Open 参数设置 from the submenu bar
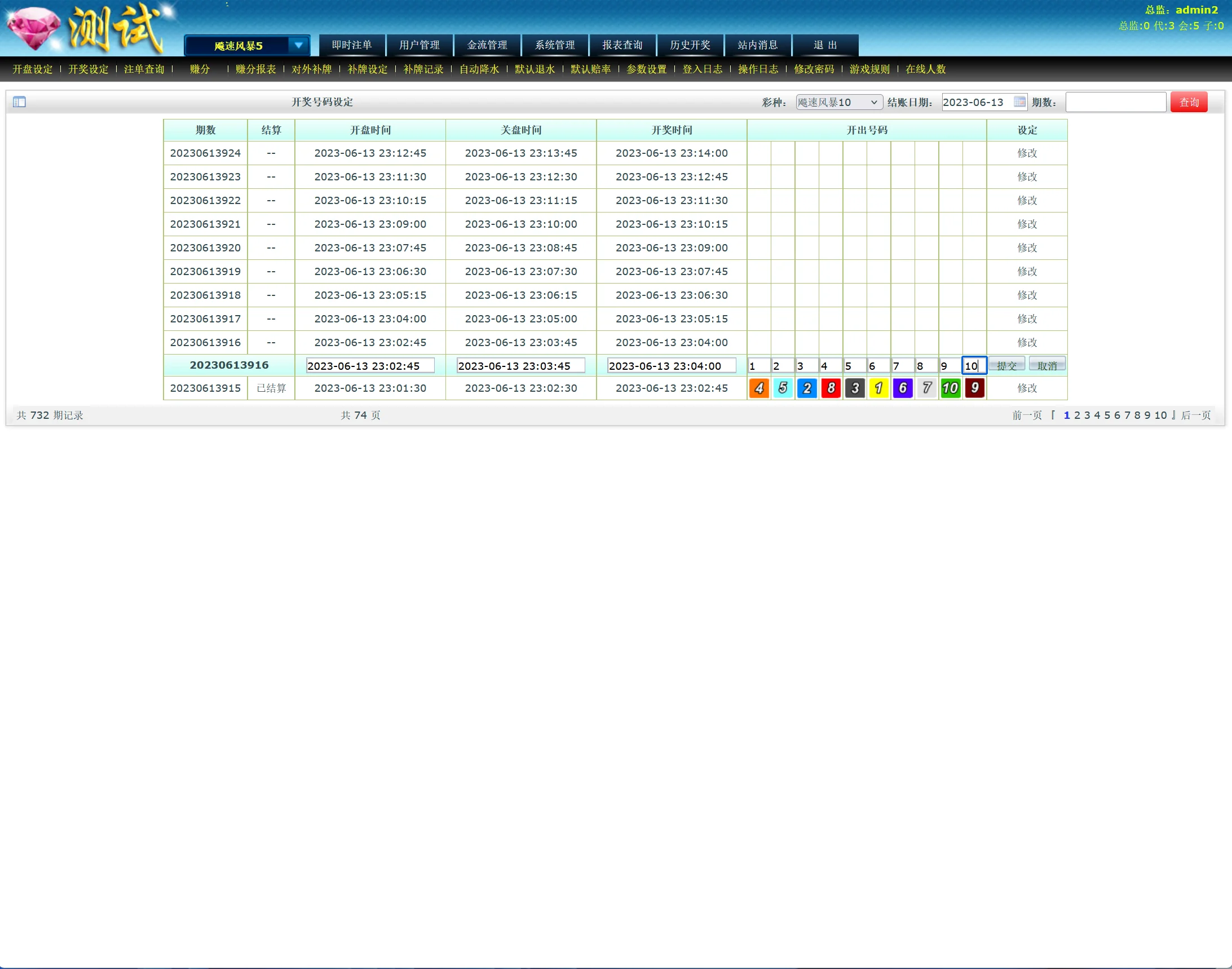 tap(646, 69)
